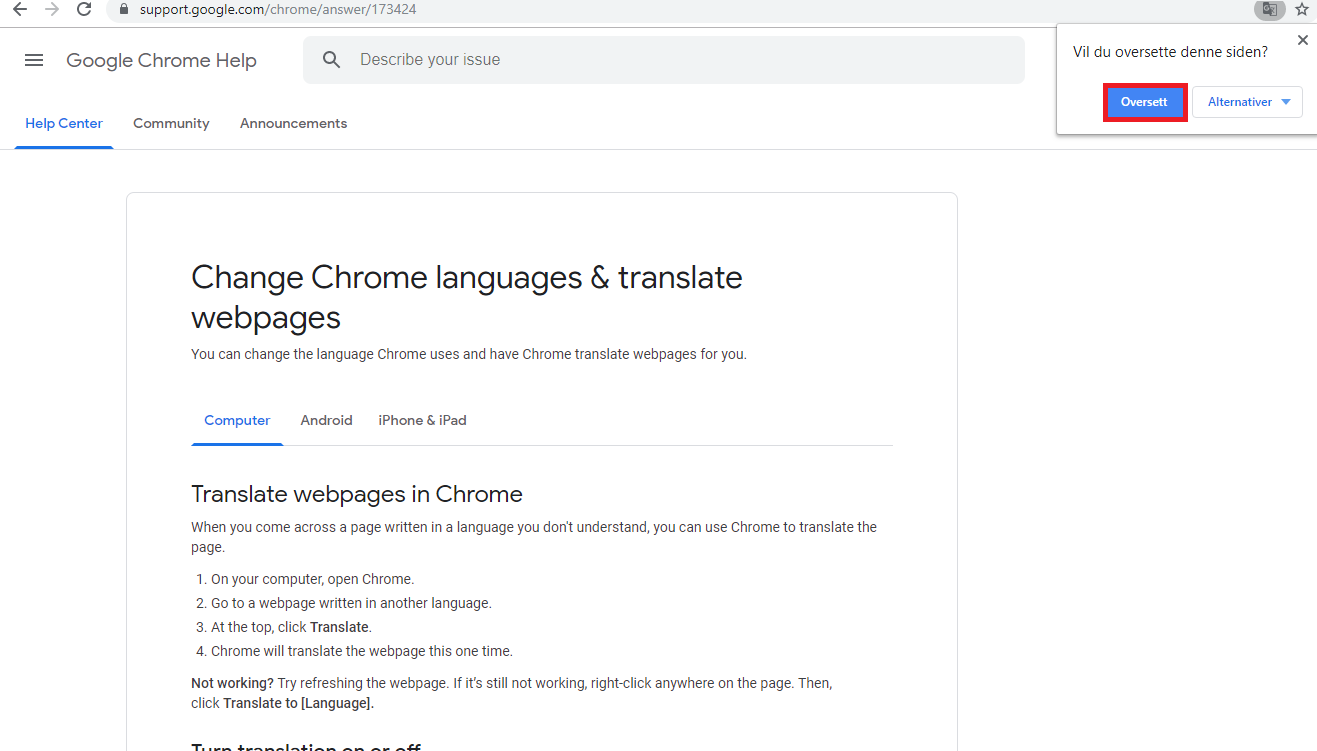
Task: Click the article title heading
Action: pyautogui.click(x=467, y=297)
